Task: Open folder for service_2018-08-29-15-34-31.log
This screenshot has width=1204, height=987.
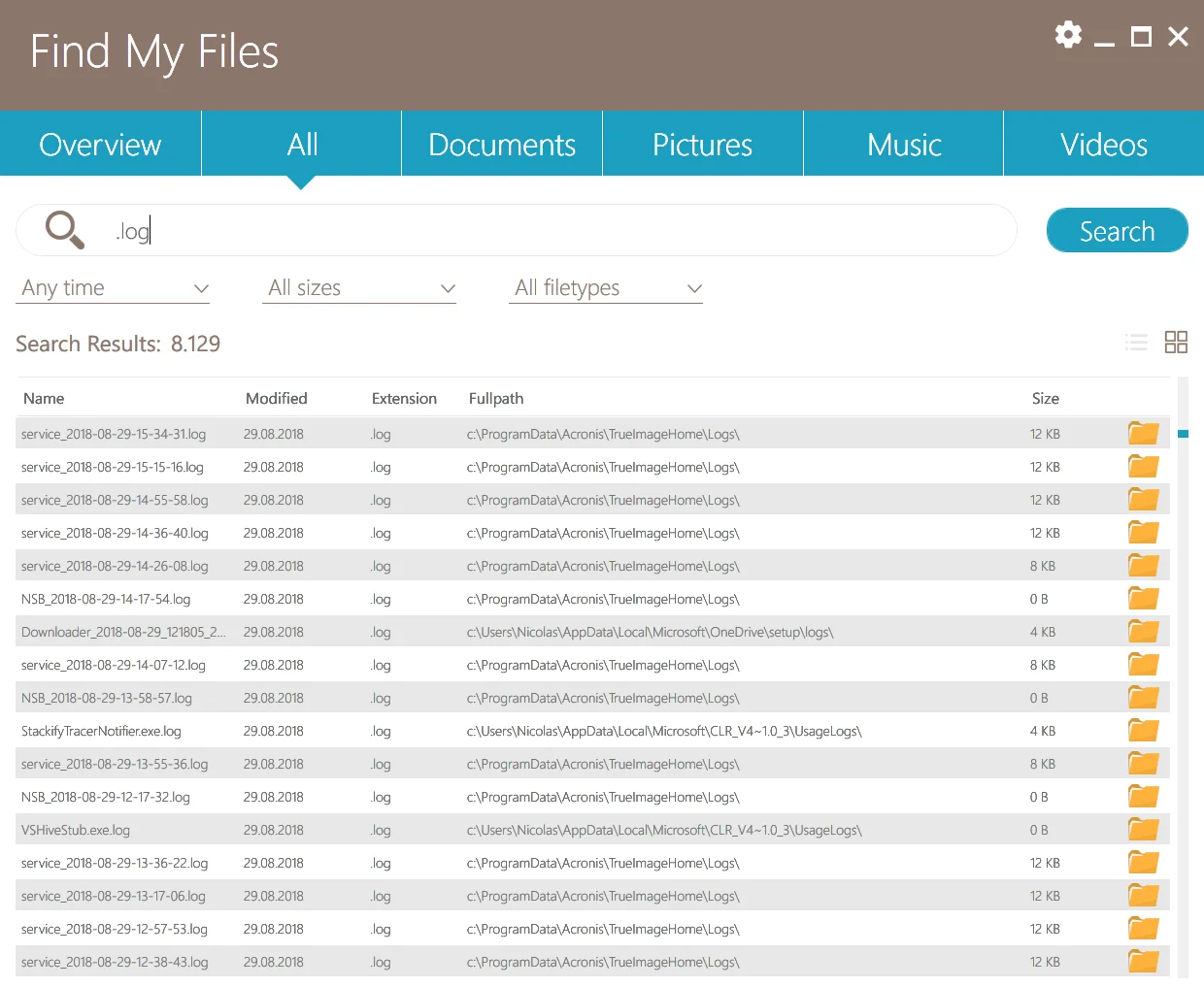Action: (1143, 433)
